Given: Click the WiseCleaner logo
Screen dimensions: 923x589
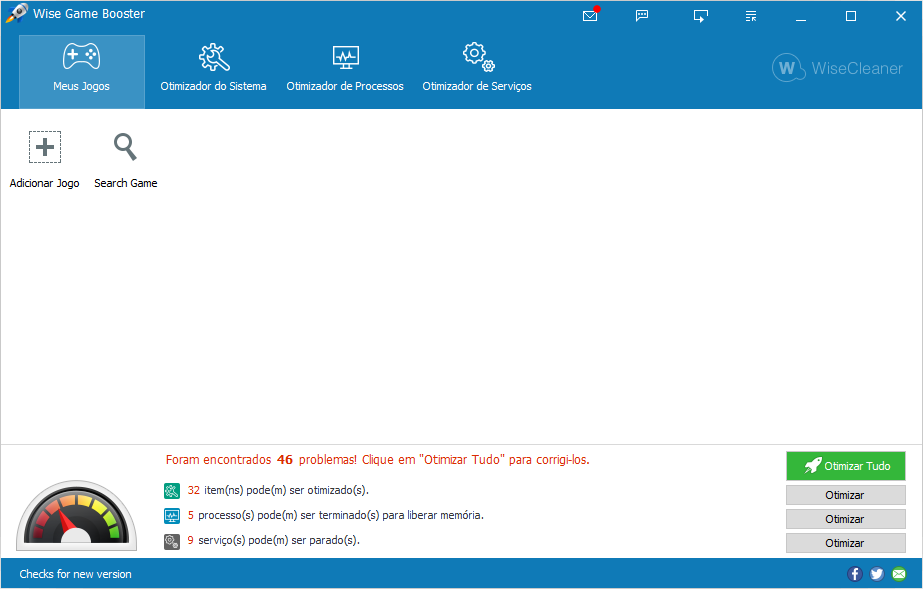Looking at the screenshot, I should click(x=837, y=68).
